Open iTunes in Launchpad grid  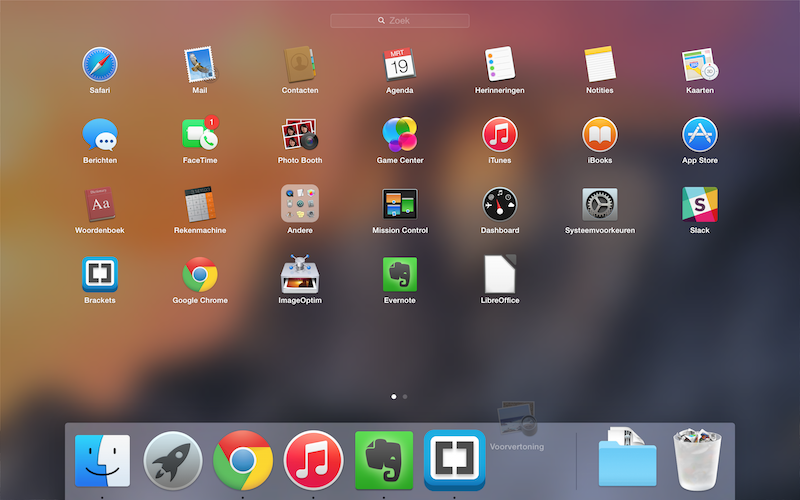499,134
